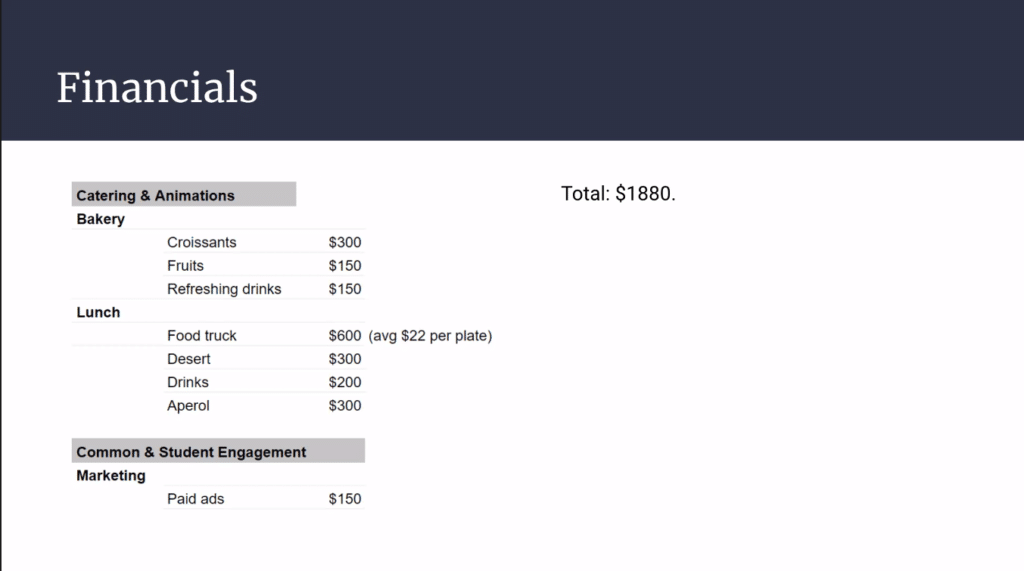Select the Croissants line item

point(202,242)
